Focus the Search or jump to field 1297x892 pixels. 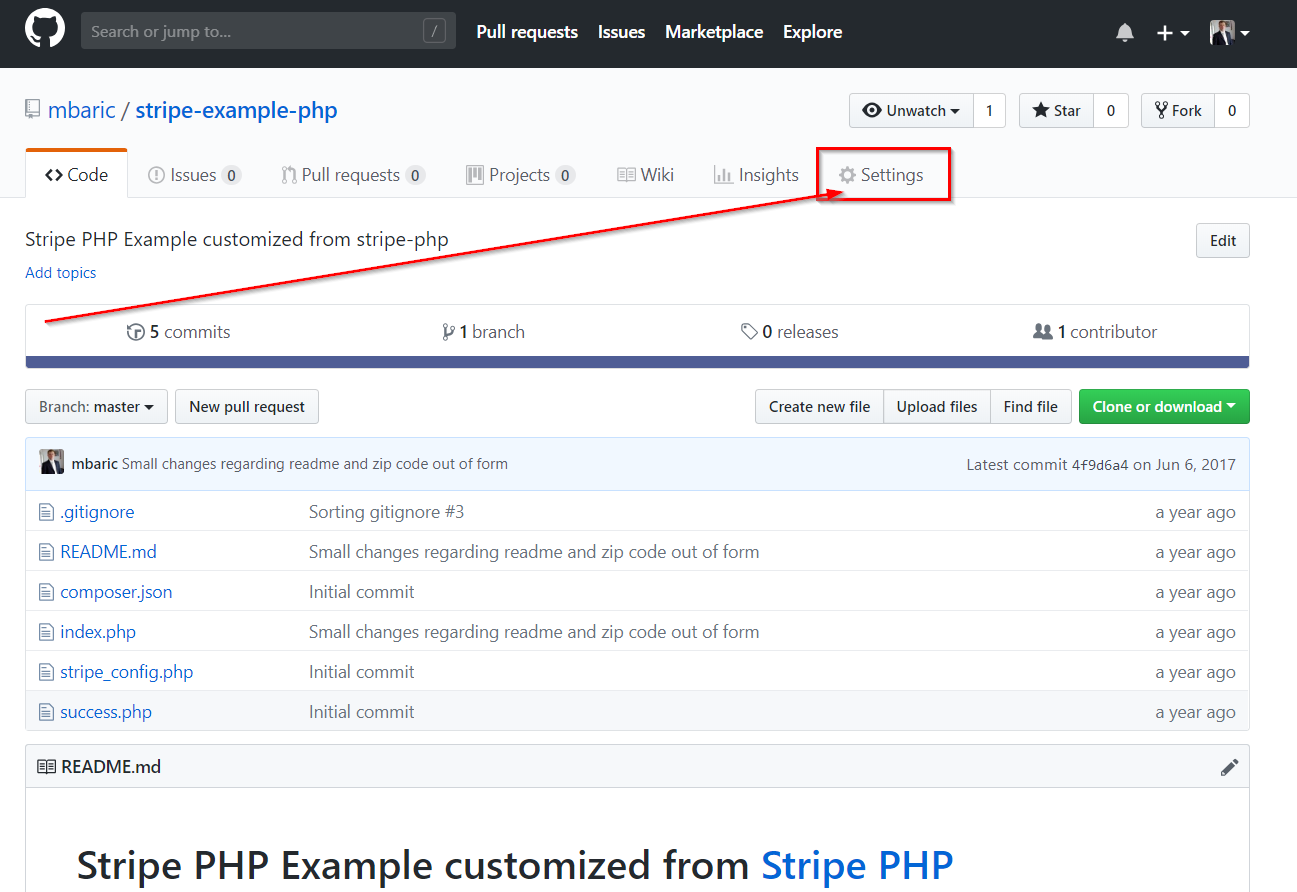tap(268, 31)
